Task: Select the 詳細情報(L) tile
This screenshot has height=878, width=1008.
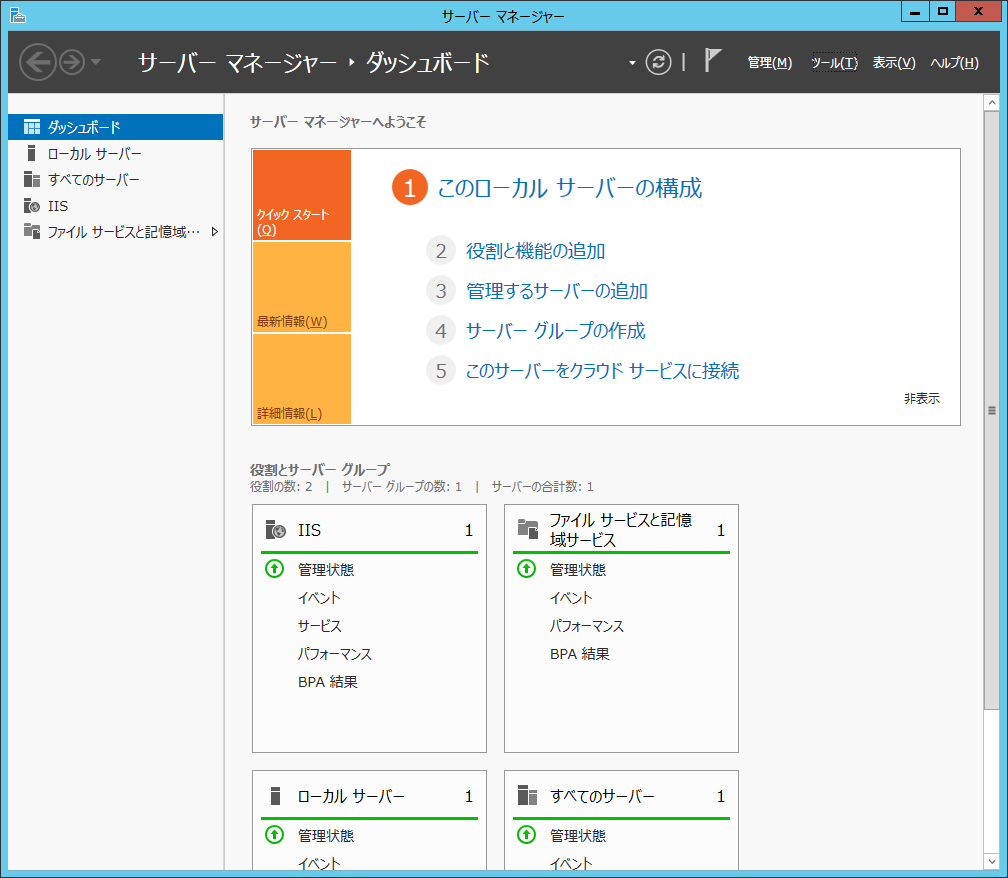Action: click(x=302, y=379)
